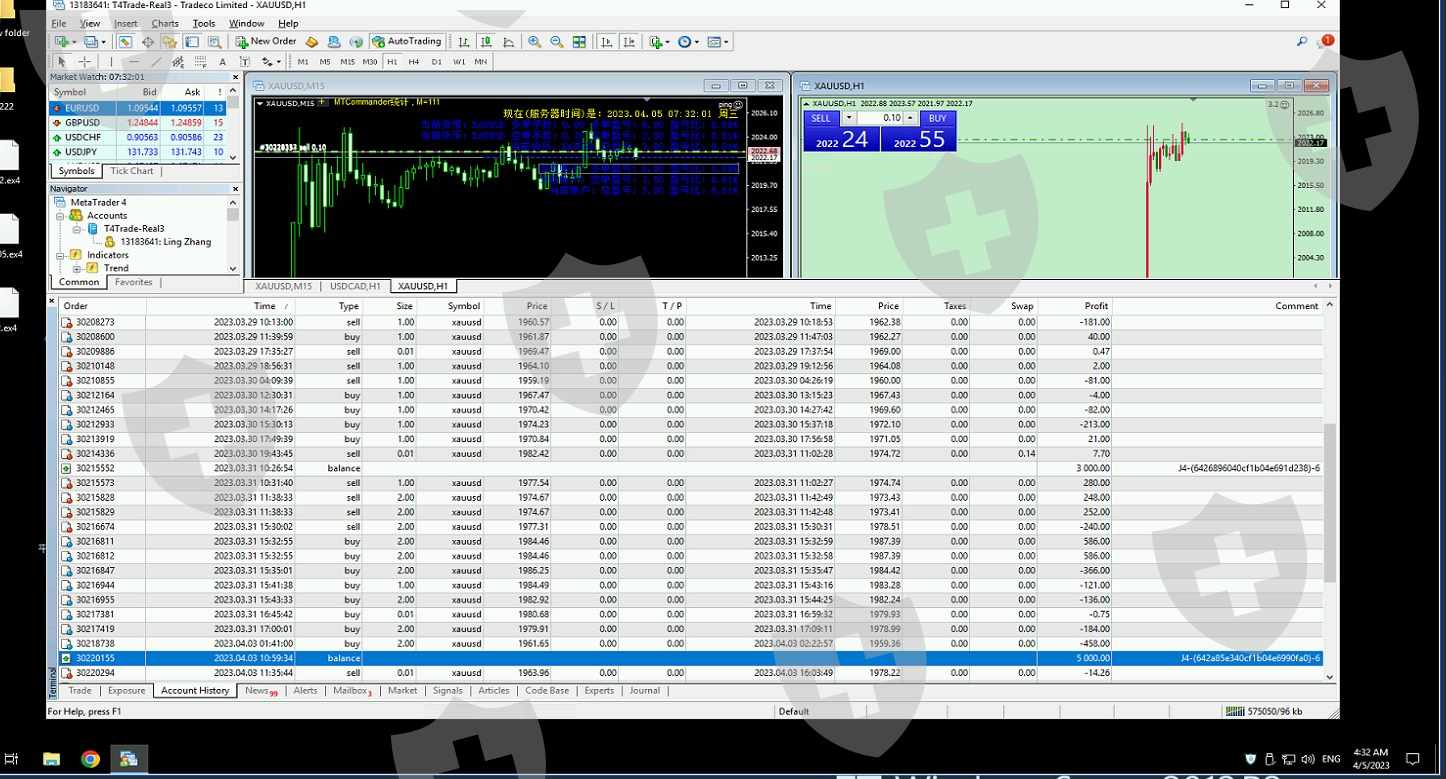Click the account history vertical scrollbar
Viewport: 1446px width, 779px height.
pyautogui.click(x=1329, y=500)
